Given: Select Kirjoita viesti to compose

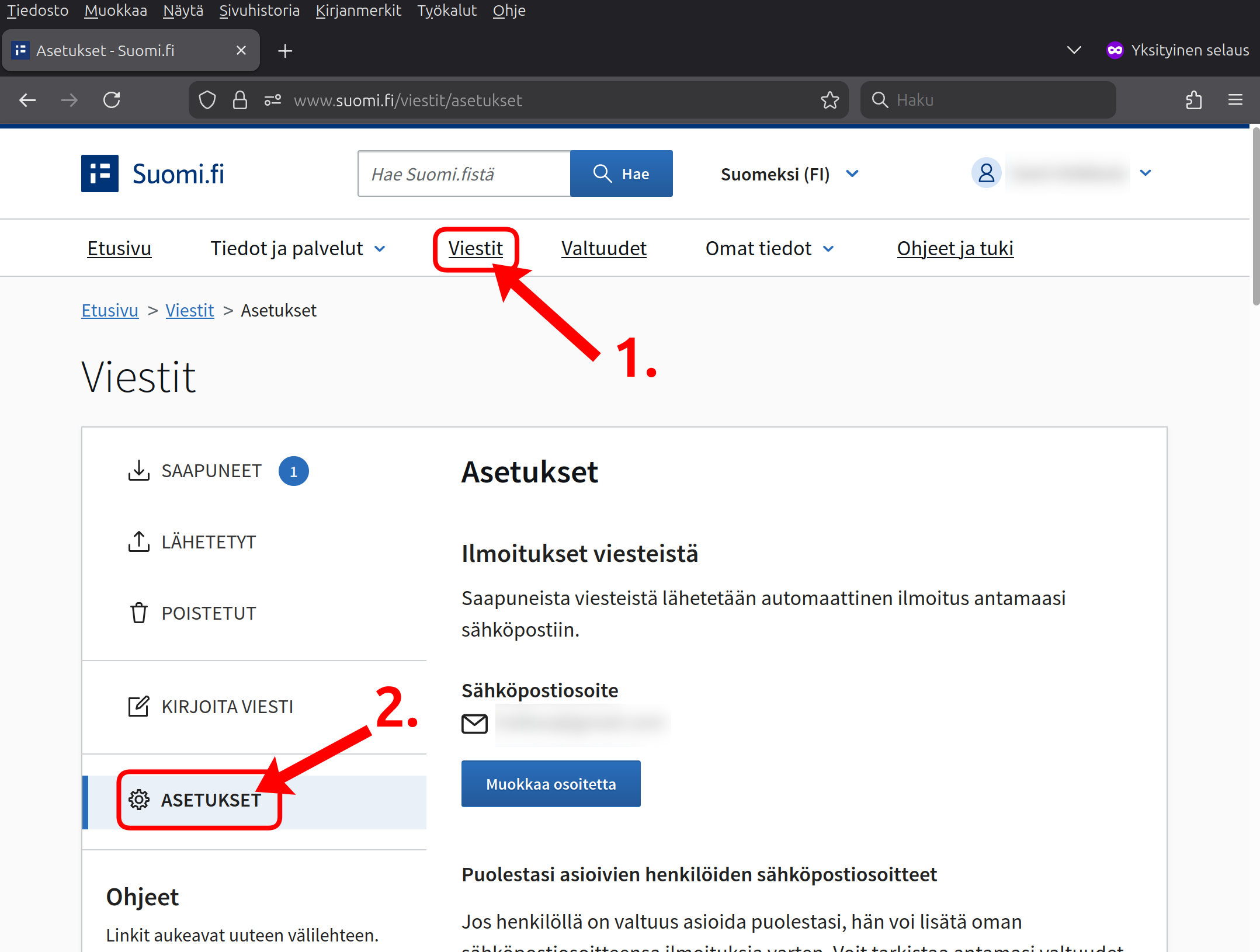Looking at the screenshot, I should coord(227,707).
